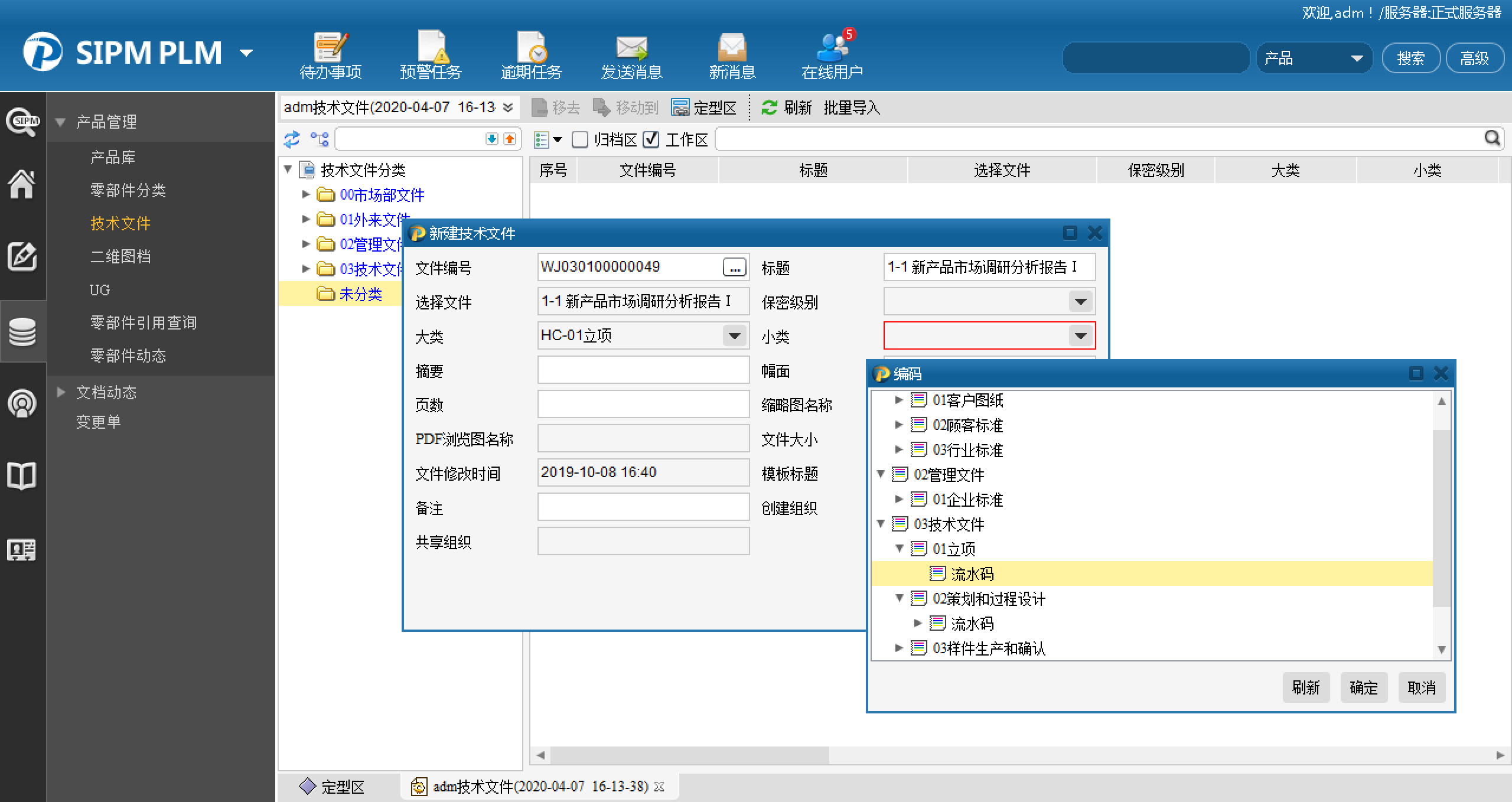Viewport: 1512px width, 802px height.
Task: Click the 页数 input field
Action: pos(643,405)
